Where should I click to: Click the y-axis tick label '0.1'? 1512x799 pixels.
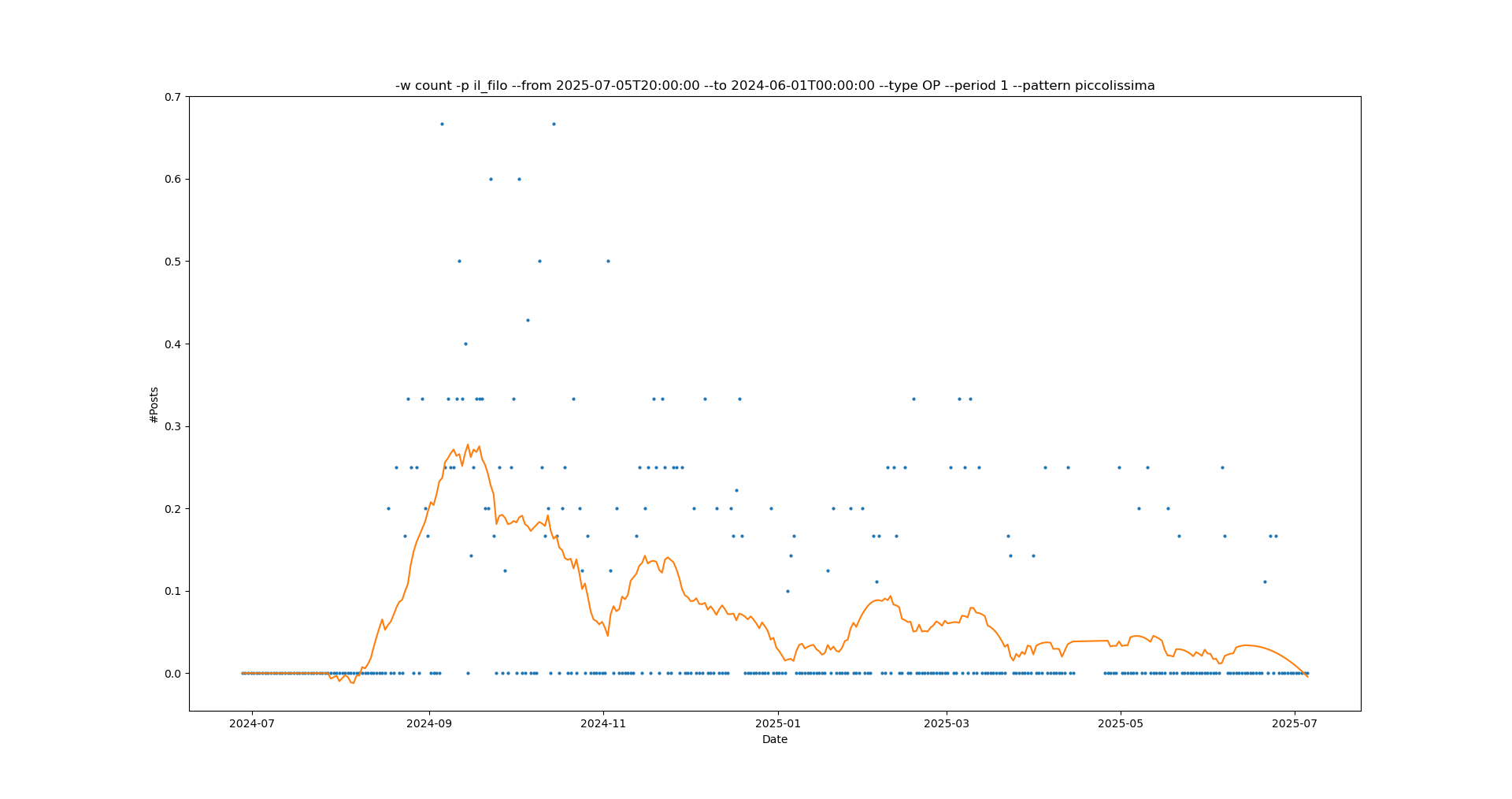(x=172, y=591)
